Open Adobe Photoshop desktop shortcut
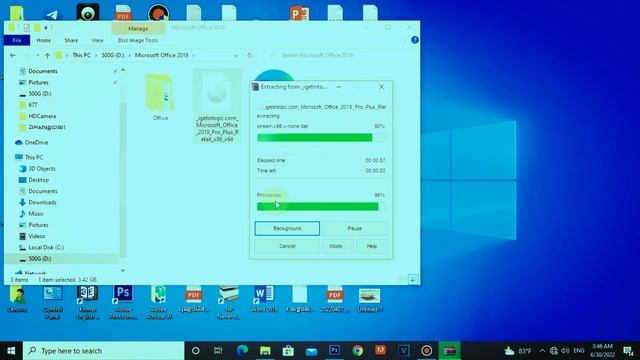 (x=123, y=302)
